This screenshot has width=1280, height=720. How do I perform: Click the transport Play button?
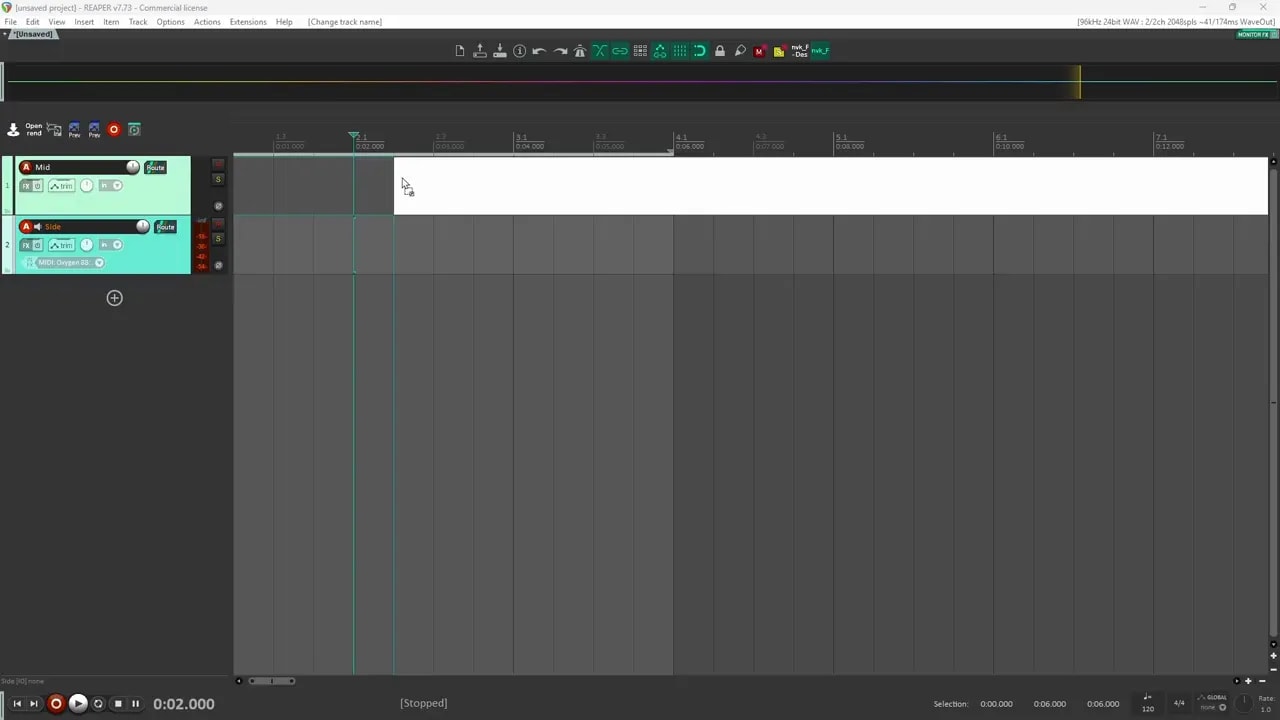click(x=77, y=704)
